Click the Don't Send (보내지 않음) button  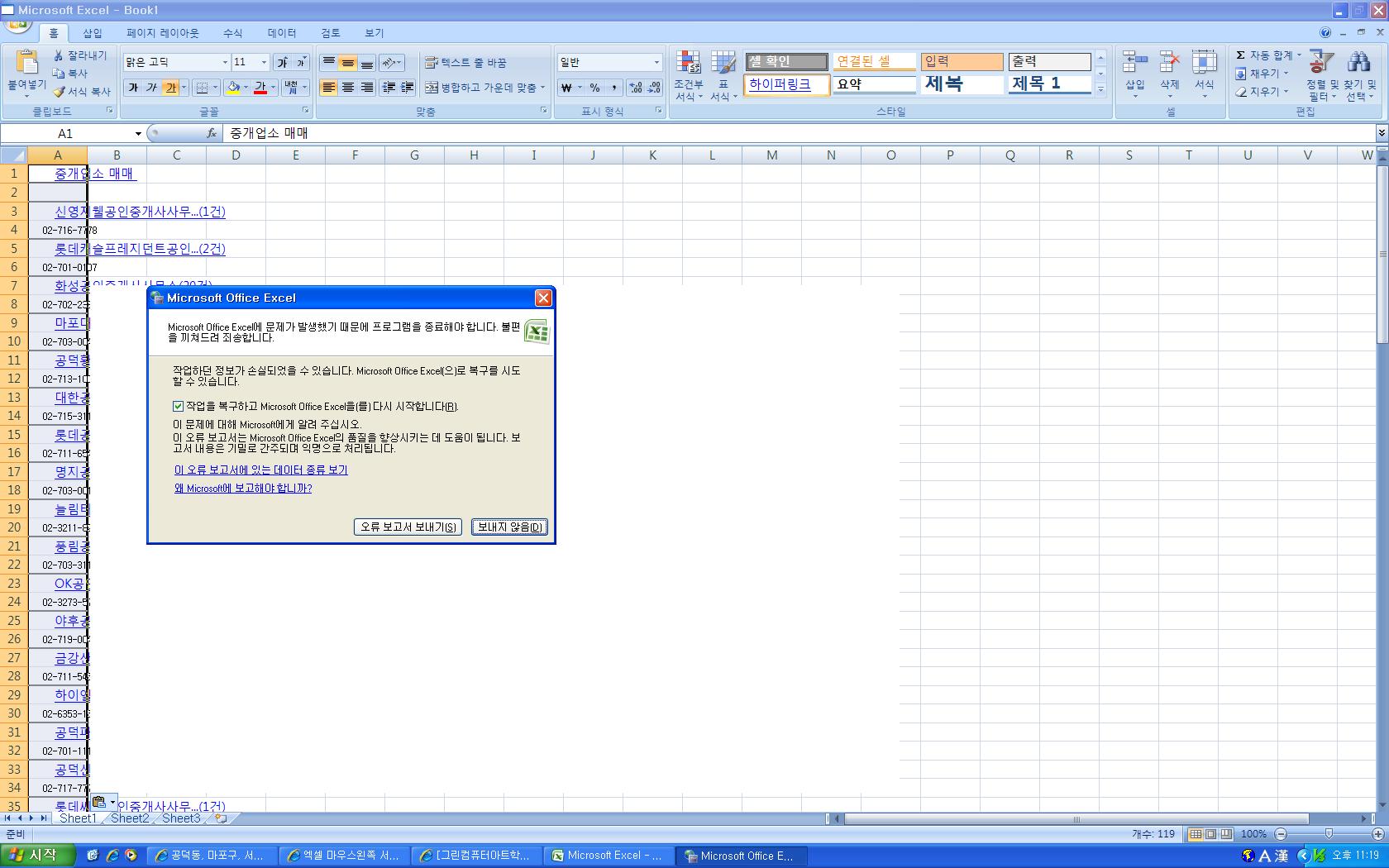(509, 527)
